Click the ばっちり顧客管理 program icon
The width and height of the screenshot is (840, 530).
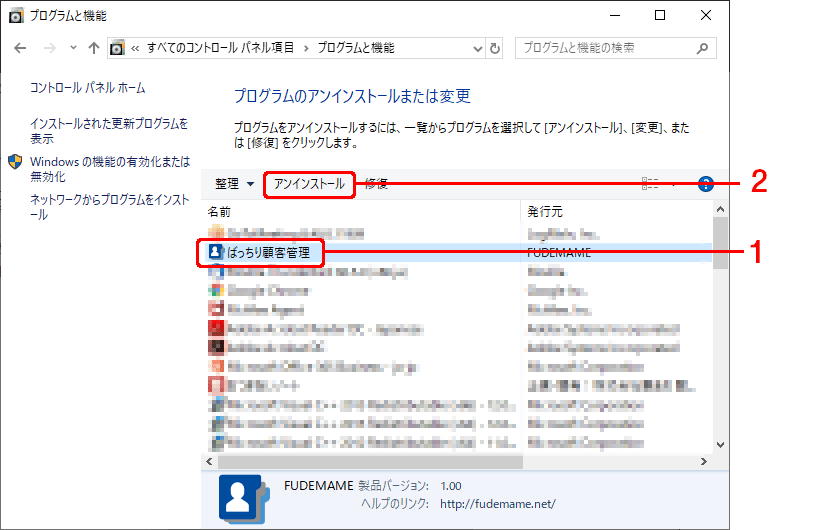215,251
